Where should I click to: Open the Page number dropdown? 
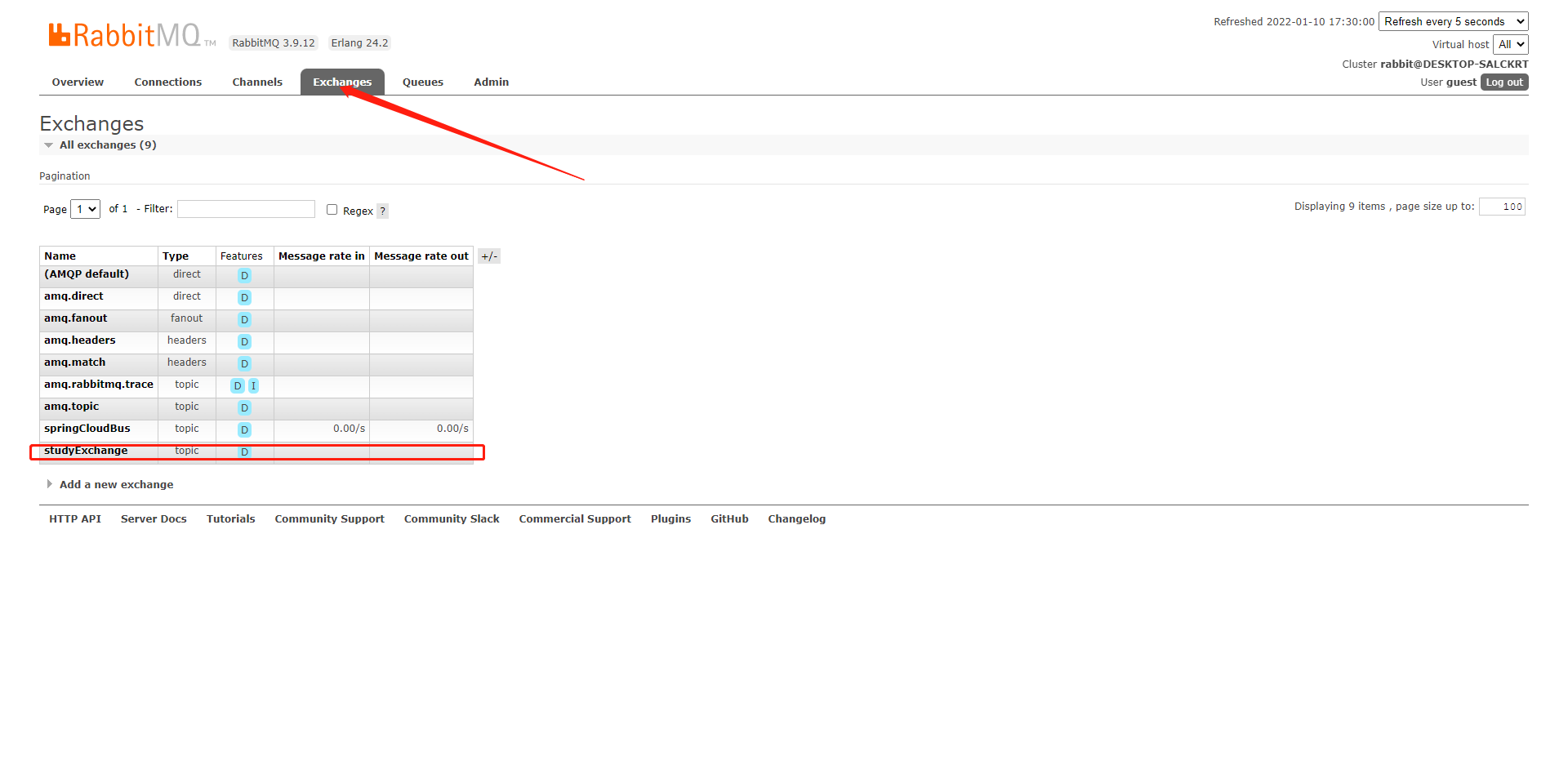point(85,209)
